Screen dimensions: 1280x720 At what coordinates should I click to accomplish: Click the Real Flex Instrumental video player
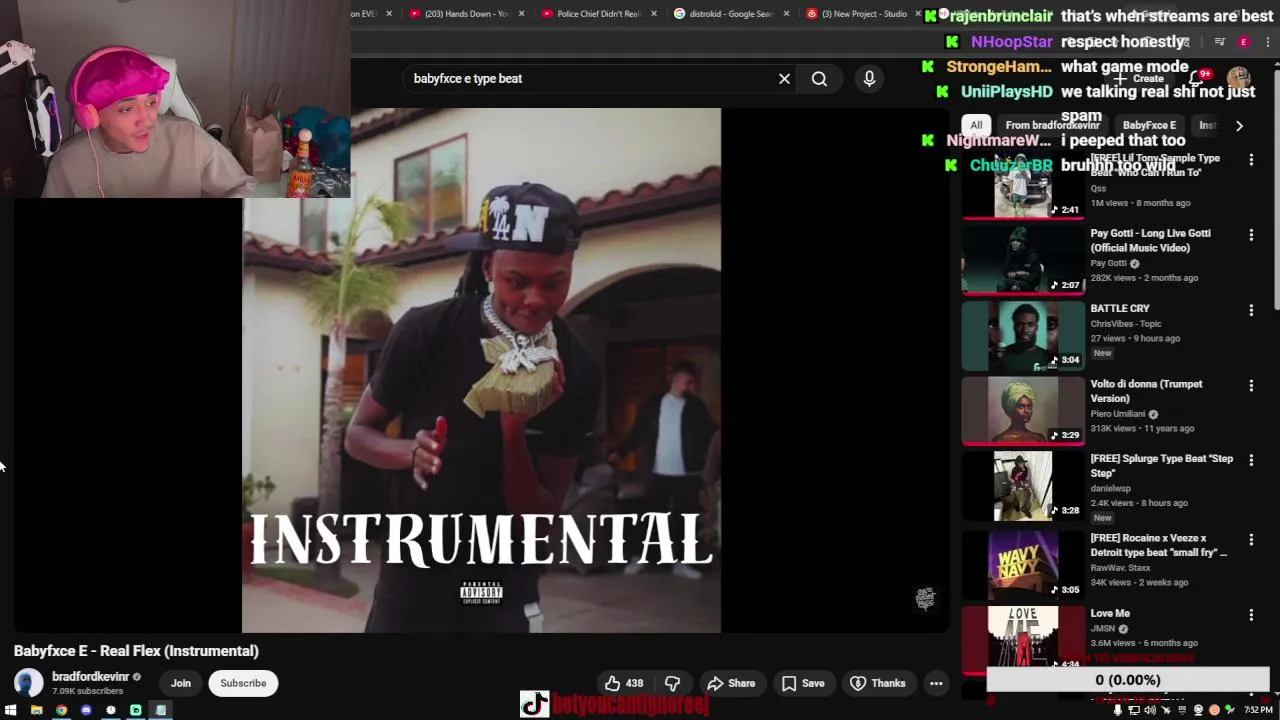(481, 370)
